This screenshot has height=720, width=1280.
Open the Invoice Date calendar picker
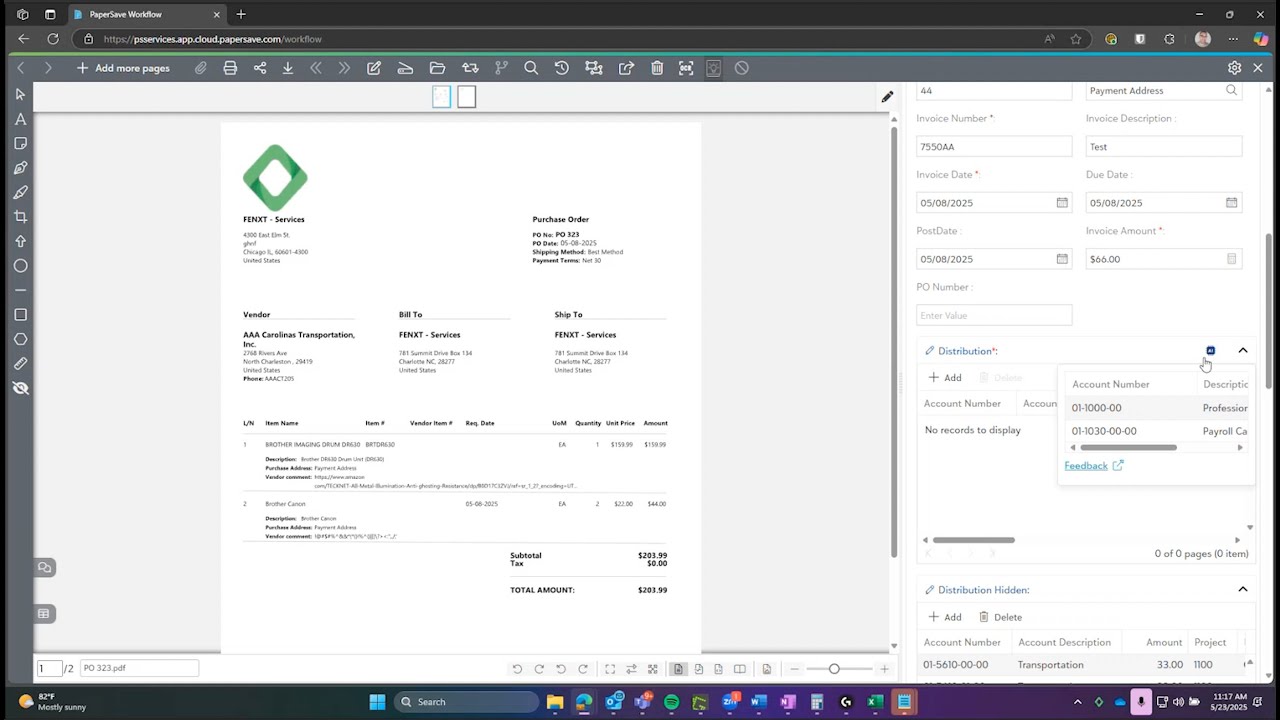pos(1062,203)
